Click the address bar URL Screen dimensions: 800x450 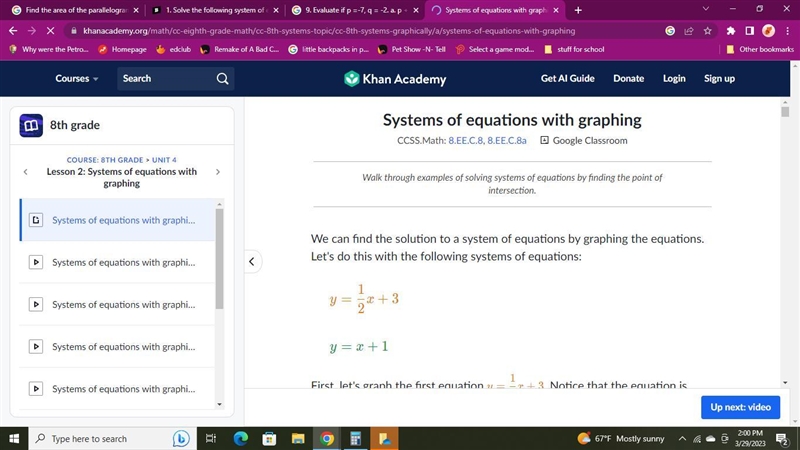point(329,31)
